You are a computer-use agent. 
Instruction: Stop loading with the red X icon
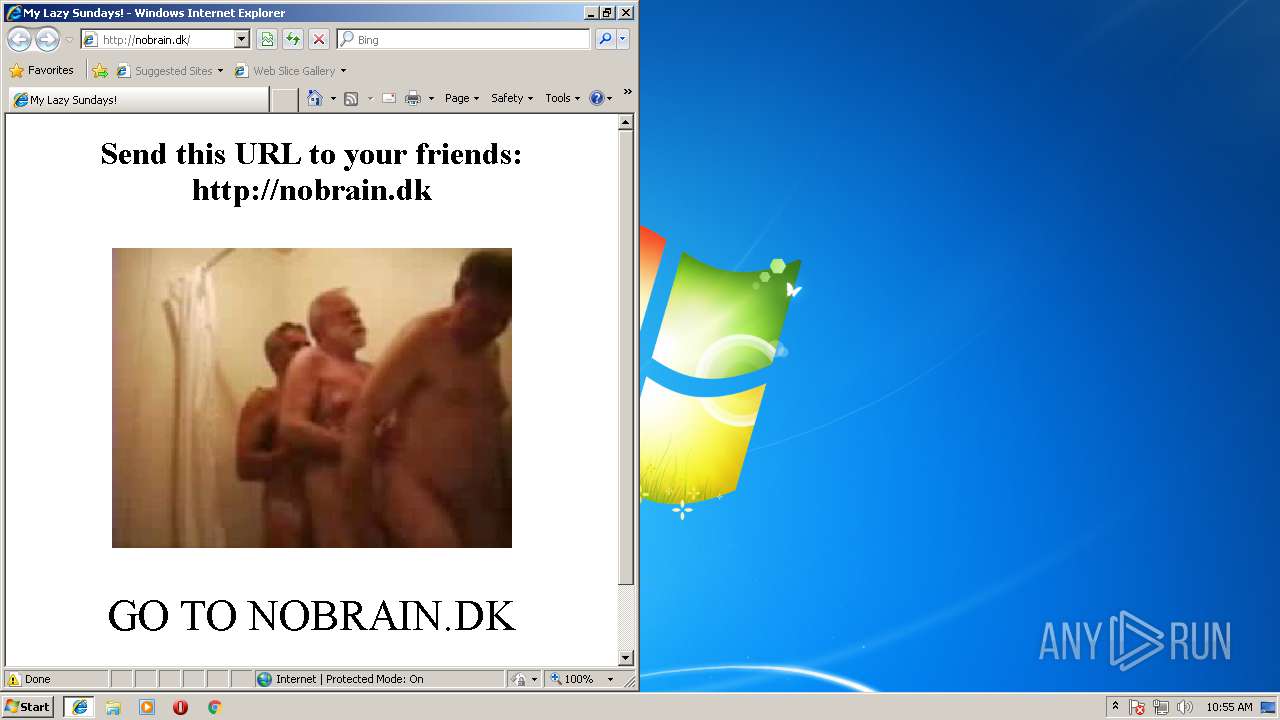(319, 40)
